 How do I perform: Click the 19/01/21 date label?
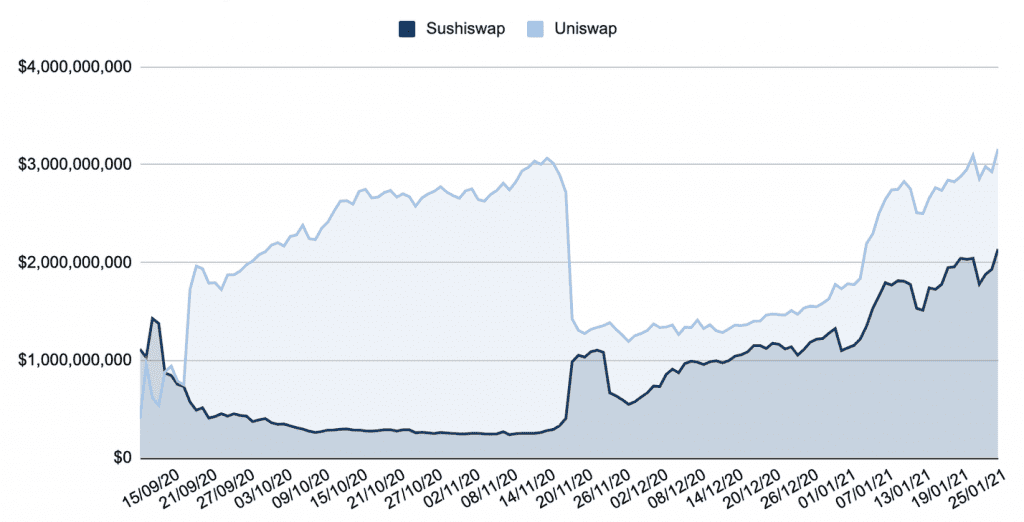point(939,487)
